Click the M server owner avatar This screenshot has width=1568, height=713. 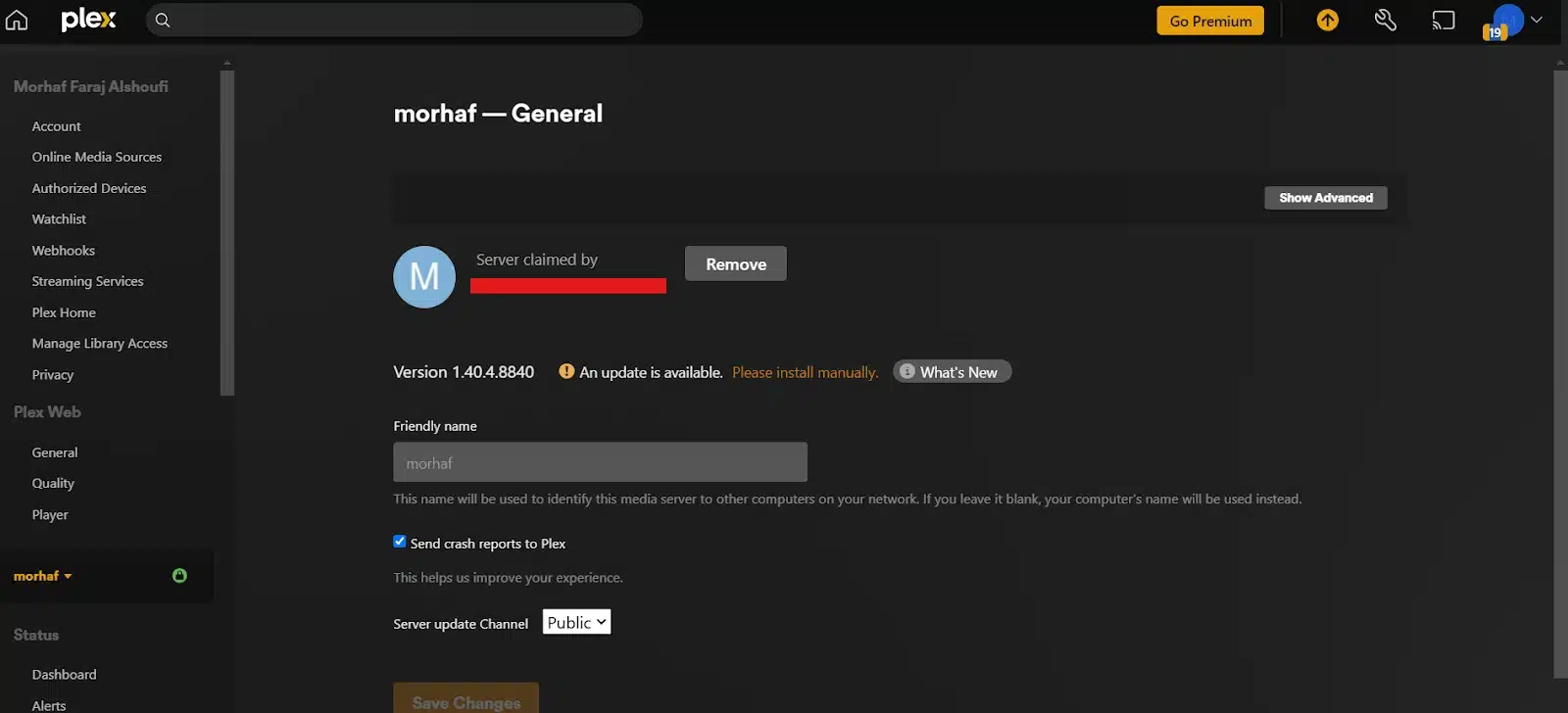424,277
